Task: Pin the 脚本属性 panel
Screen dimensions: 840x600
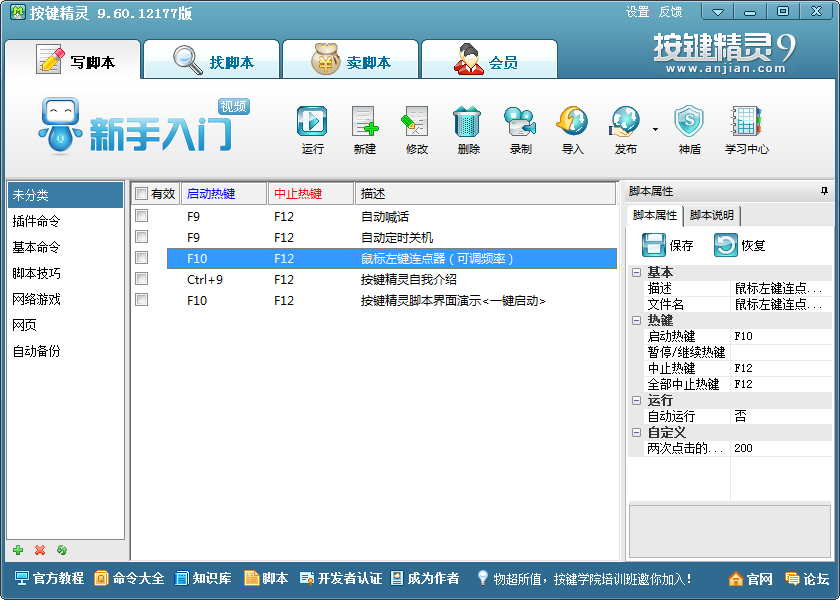Action: pos(824,191)
